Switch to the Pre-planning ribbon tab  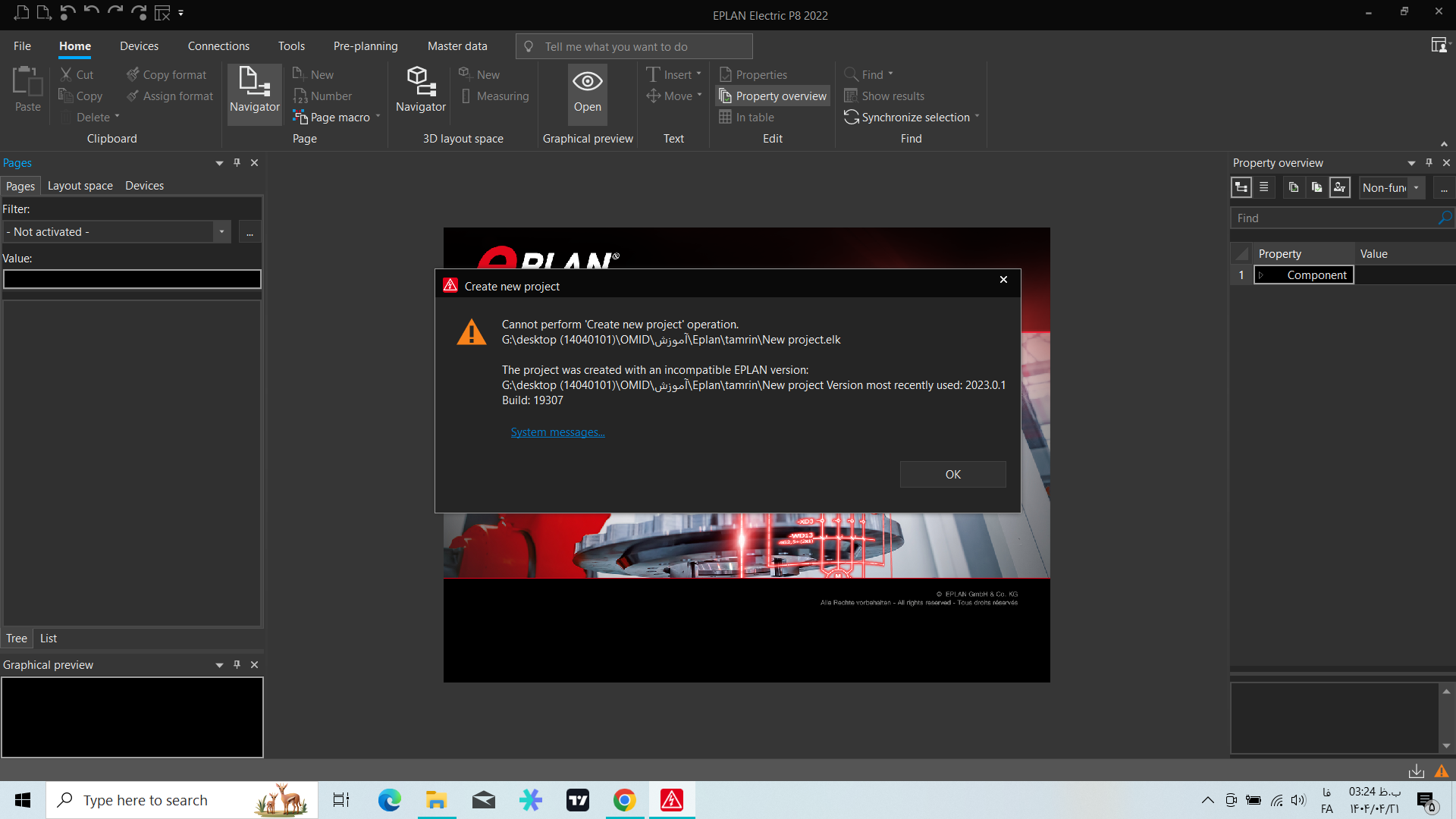point(366,45)
